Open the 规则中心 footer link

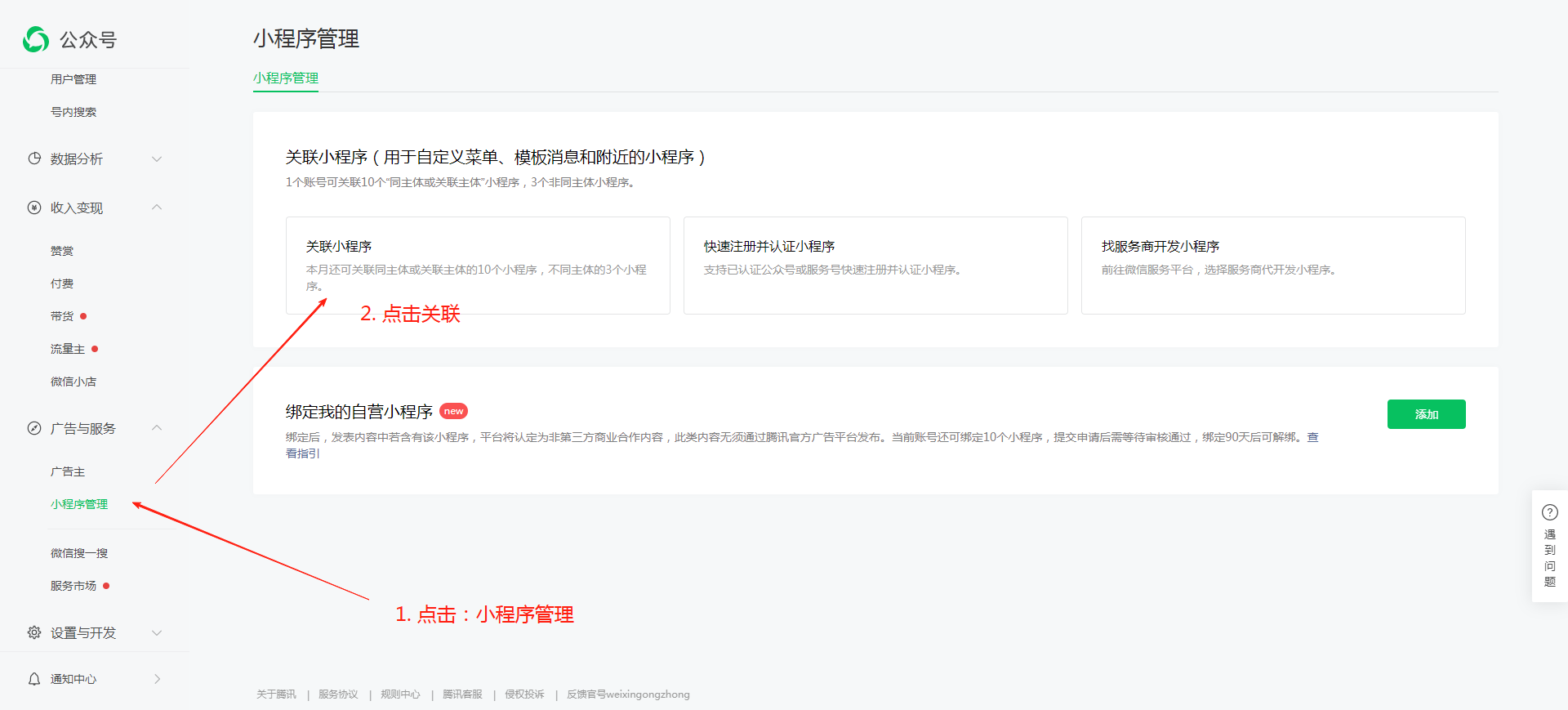click(400, 694)
